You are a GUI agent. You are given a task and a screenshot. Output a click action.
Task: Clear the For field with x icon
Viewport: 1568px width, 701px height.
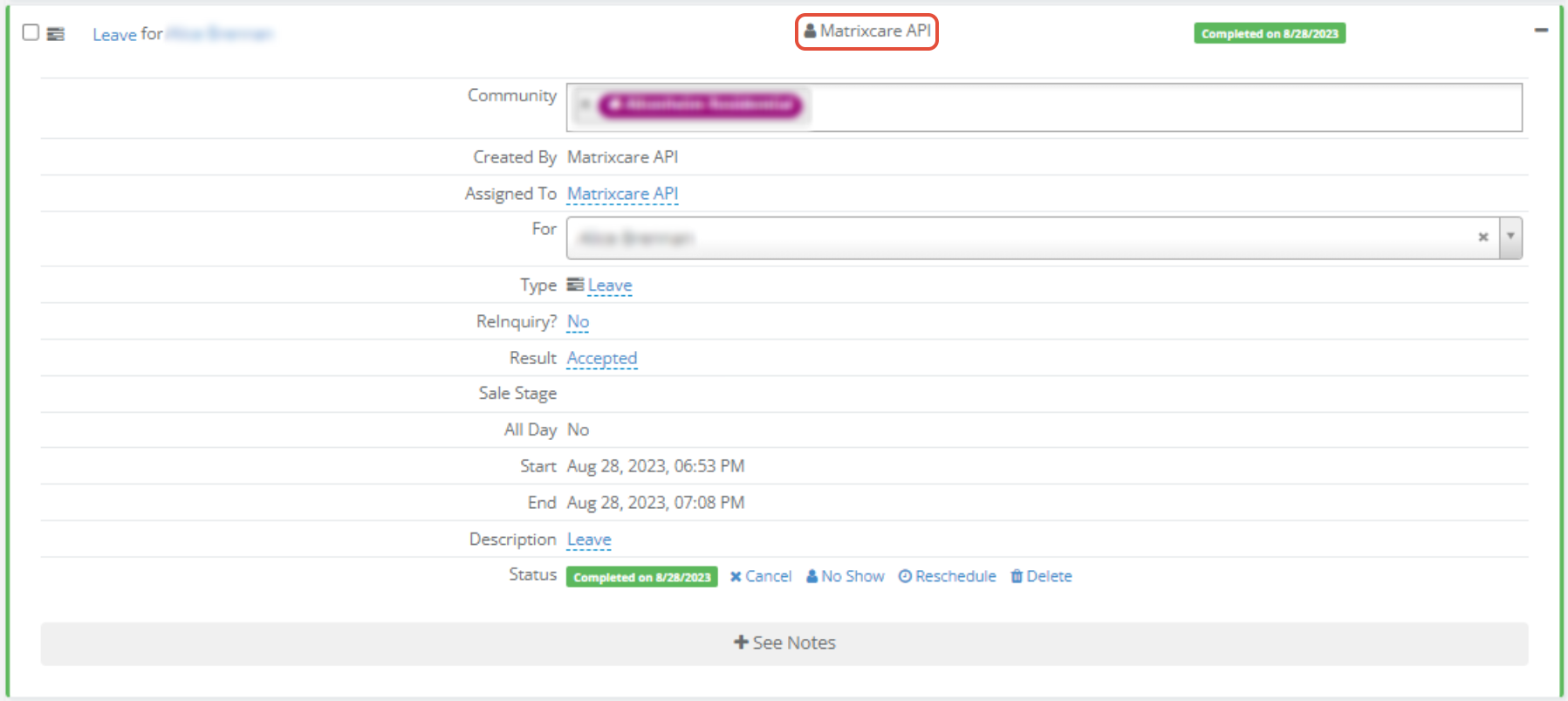[1482, 237]
